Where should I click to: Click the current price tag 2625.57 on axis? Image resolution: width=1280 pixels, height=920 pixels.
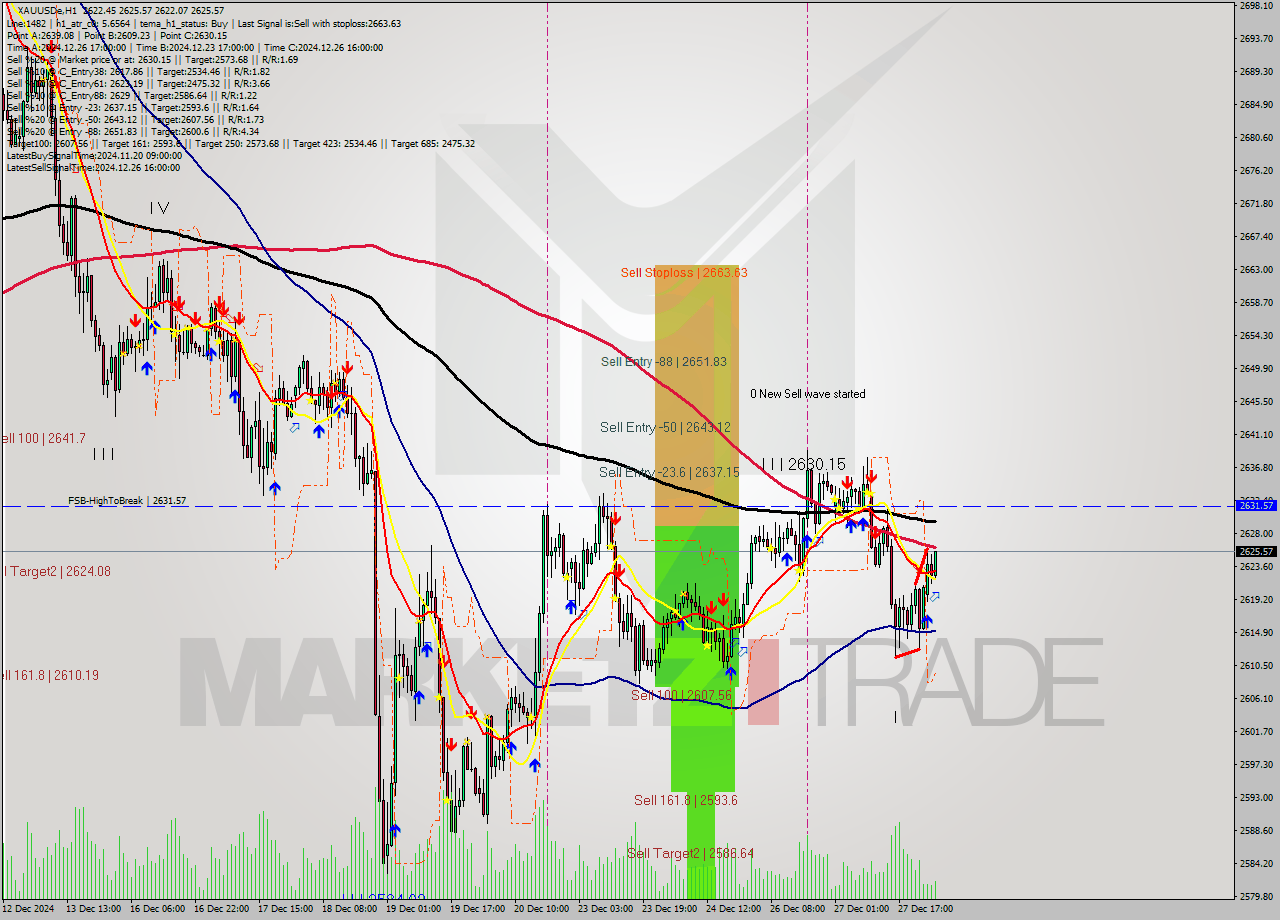1256,551
